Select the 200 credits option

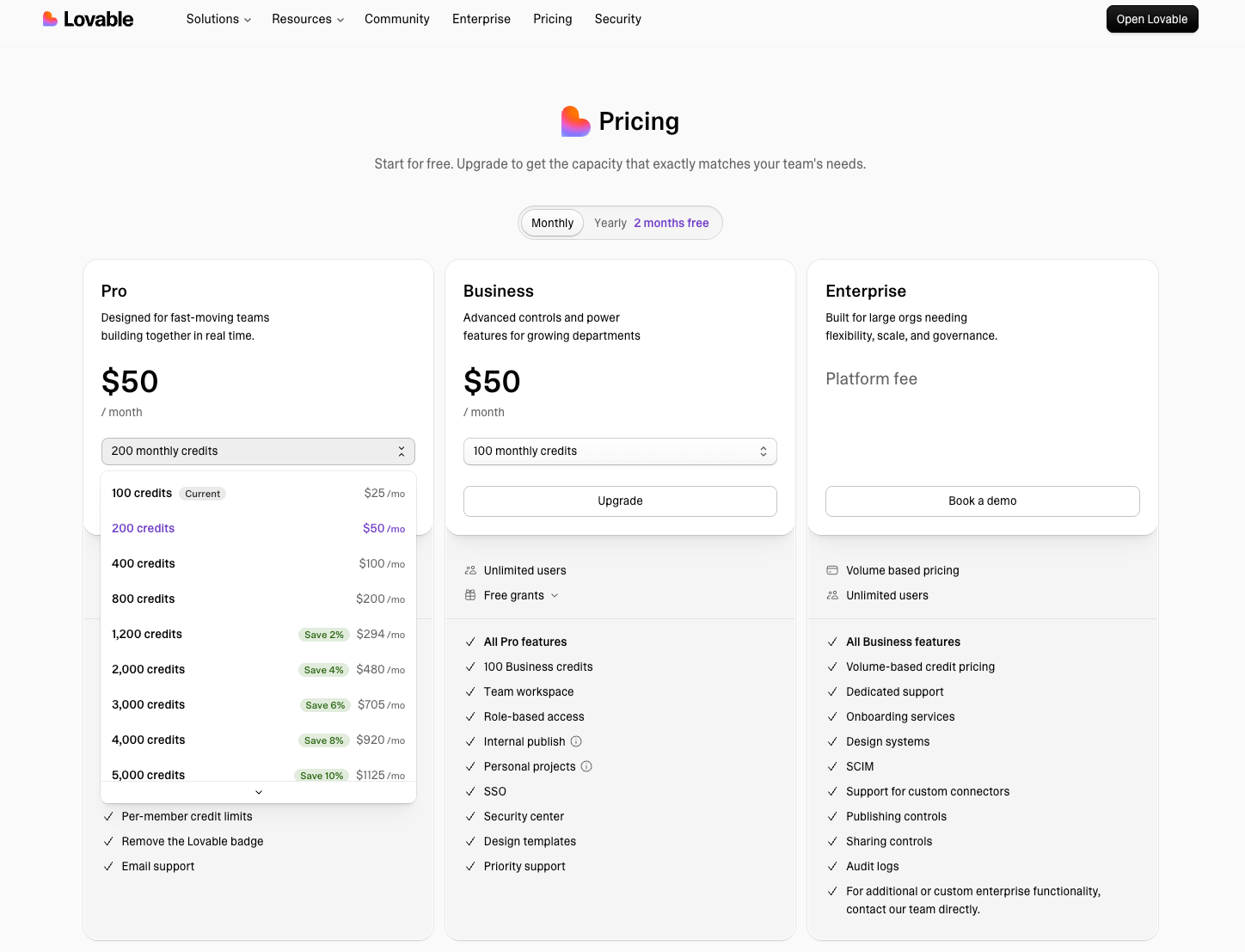click(258, 529)
